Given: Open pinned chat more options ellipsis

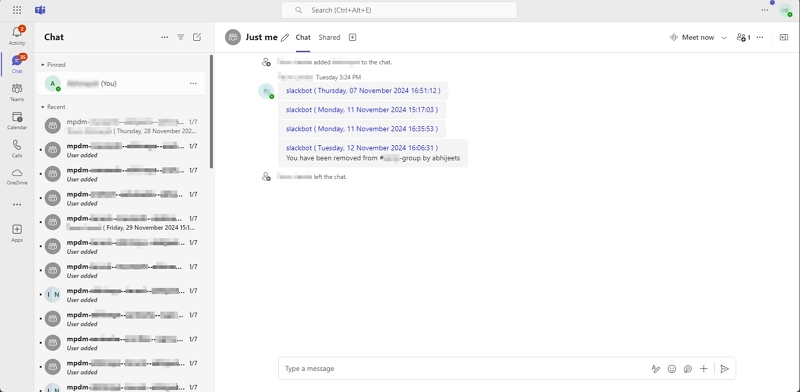Looking at the screenshot, I should [193, 83].
